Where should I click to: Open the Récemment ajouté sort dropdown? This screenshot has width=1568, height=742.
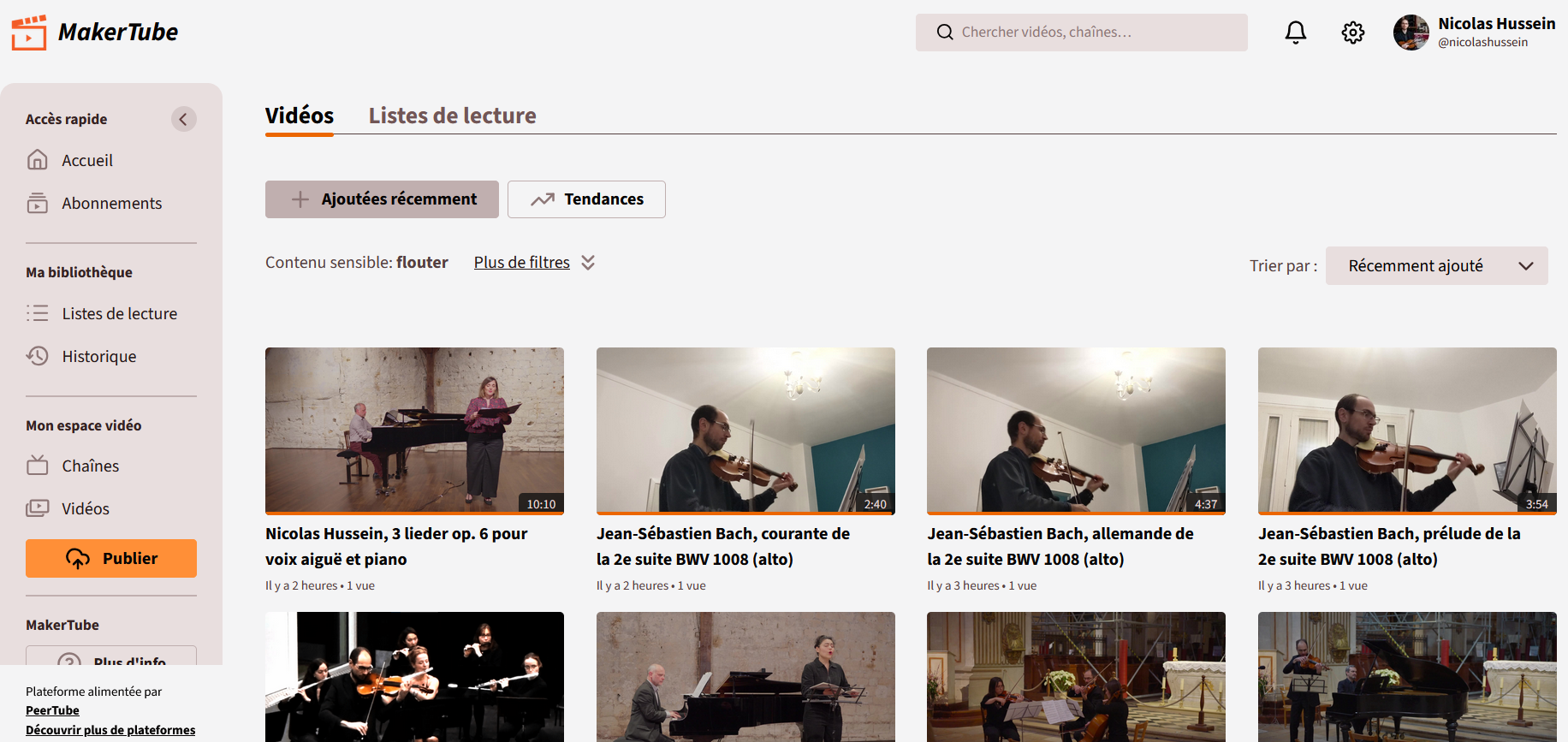[x=1436, y=266]
